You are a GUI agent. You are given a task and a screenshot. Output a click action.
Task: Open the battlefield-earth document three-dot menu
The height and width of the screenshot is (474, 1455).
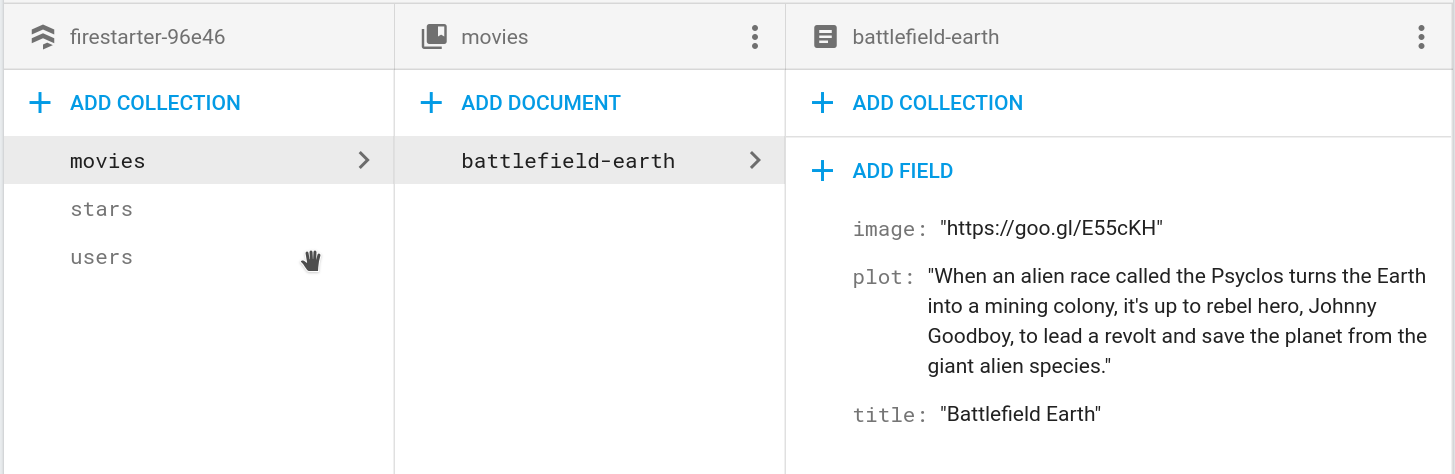1420,38
